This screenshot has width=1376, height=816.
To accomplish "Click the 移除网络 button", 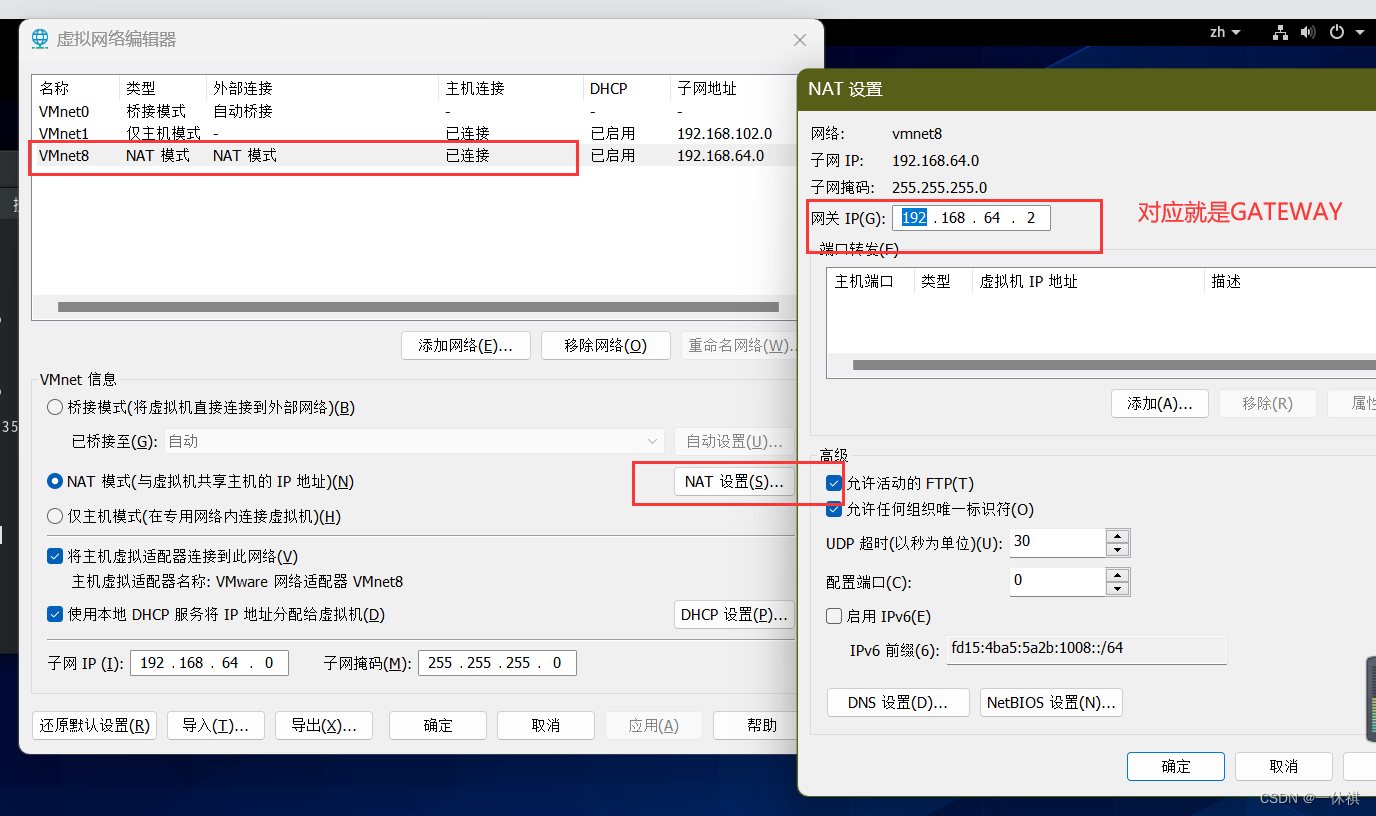I will pyautogui.click(x=605, y=346).
